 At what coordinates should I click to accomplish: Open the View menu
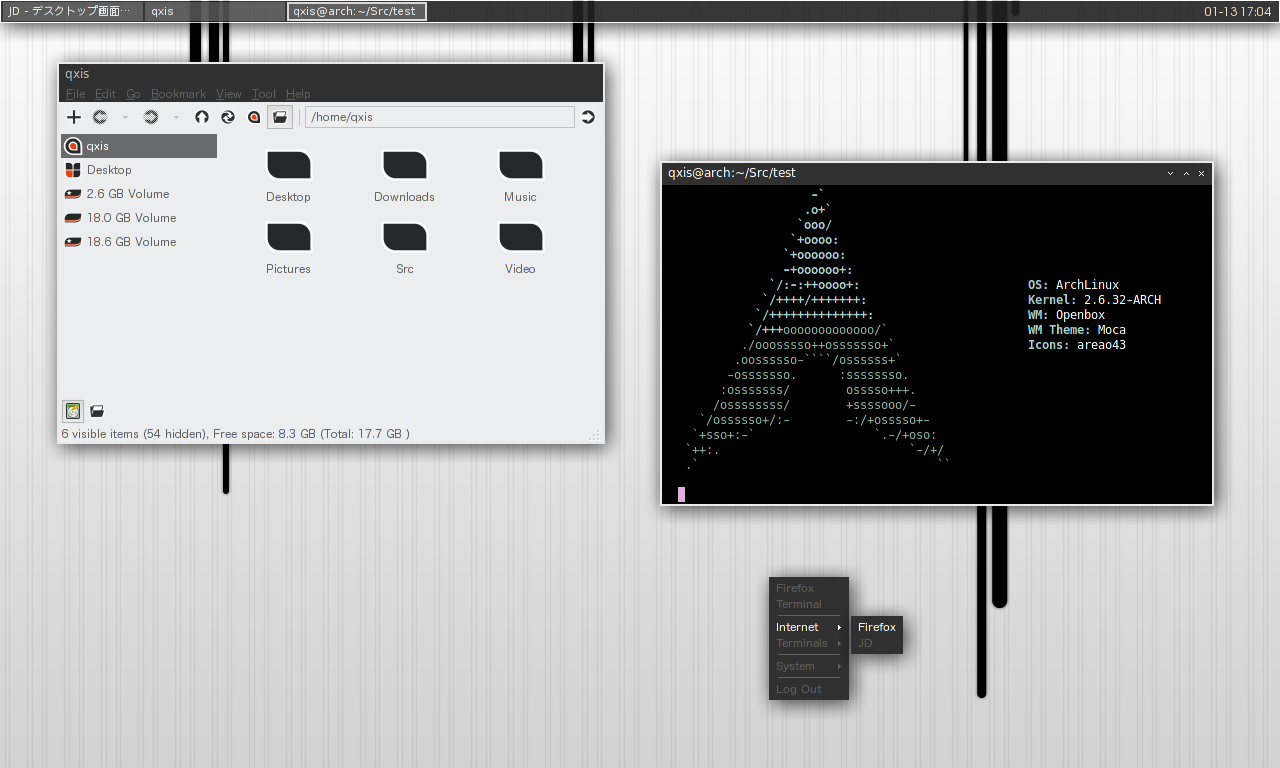(229, 94)
